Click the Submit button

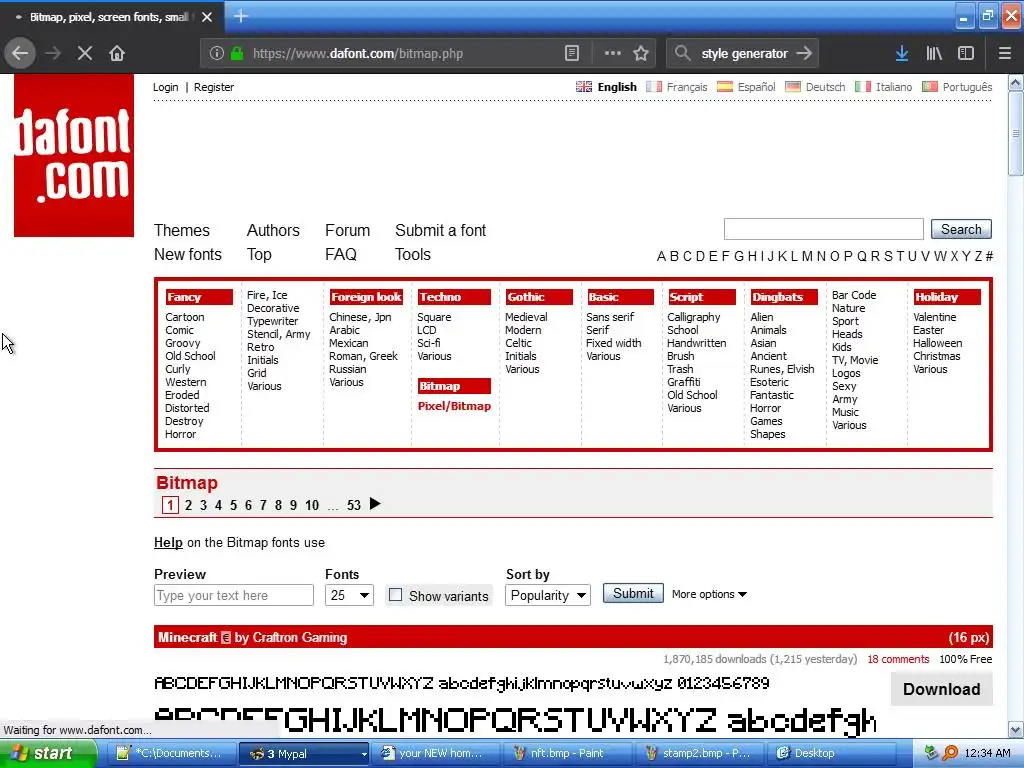click(x=633, y=594)
